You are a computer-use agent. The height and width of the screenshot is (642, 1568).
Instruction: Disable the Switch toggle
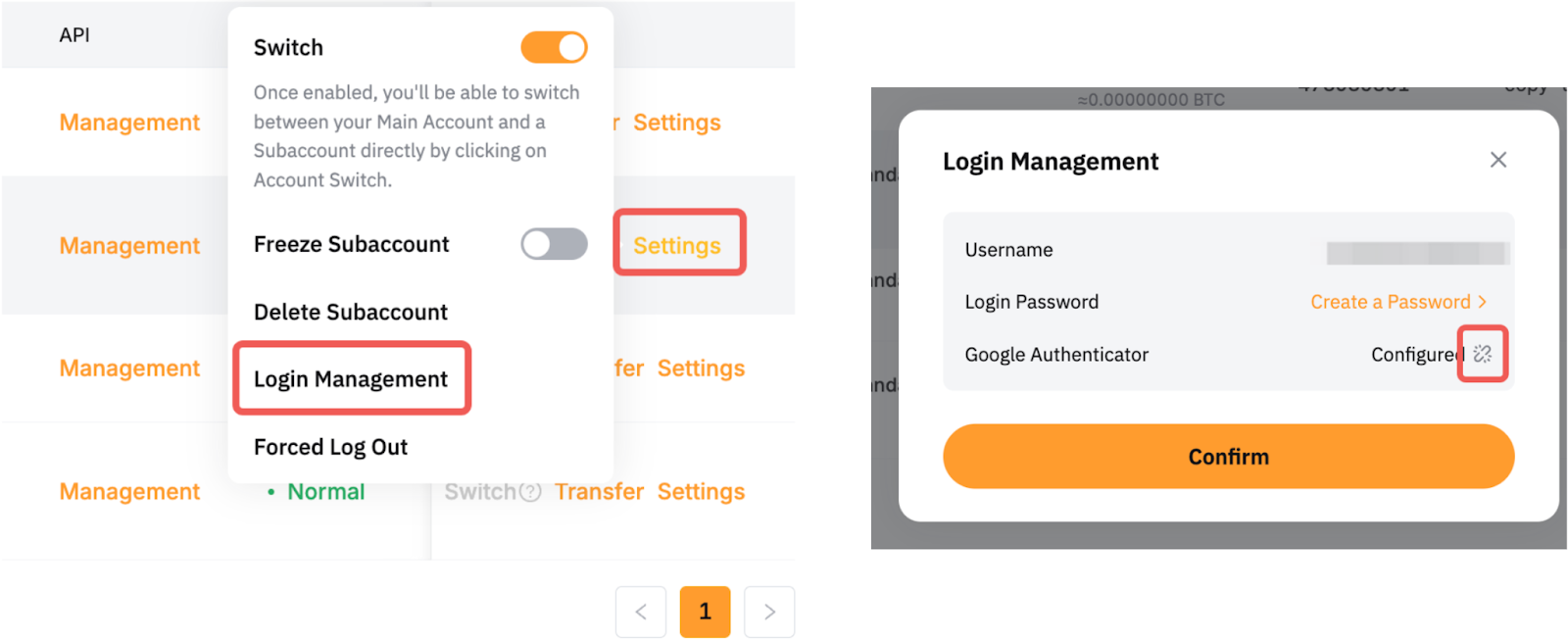click(554, 47)
